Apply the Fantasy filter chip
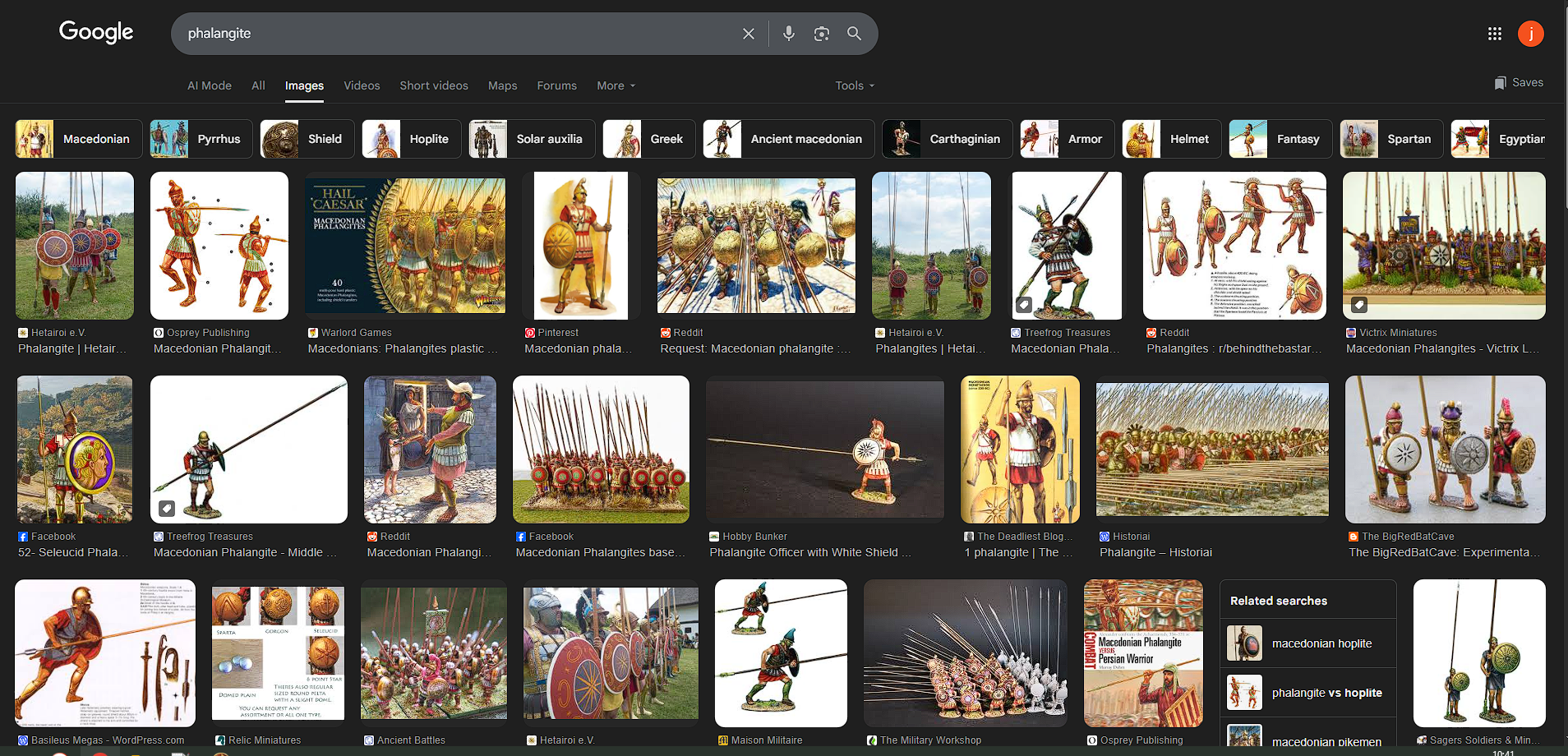 pos(1280,139)
